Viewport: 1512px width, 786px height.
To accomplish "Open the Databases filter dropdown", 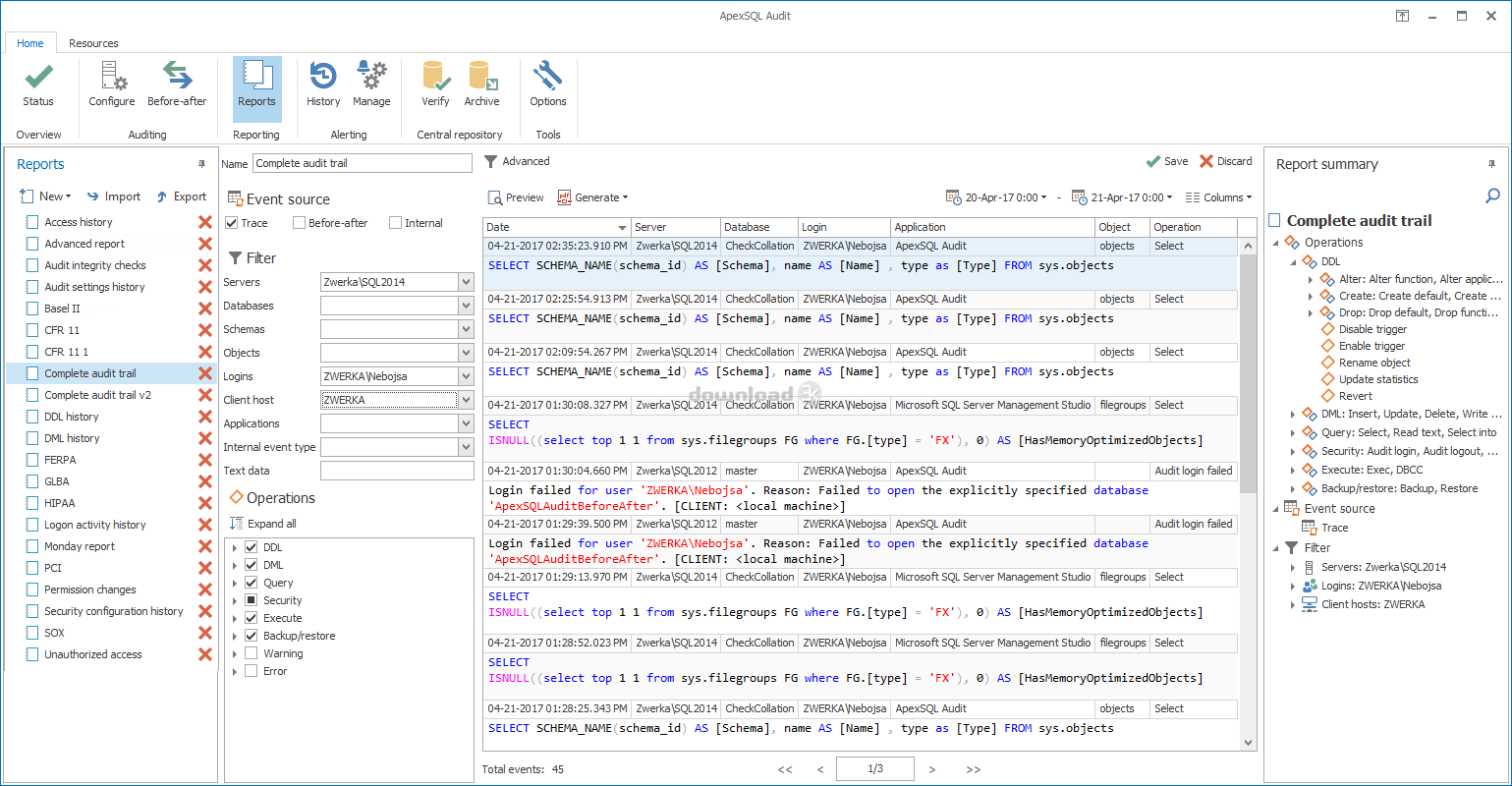I will (x=466, y=306).
